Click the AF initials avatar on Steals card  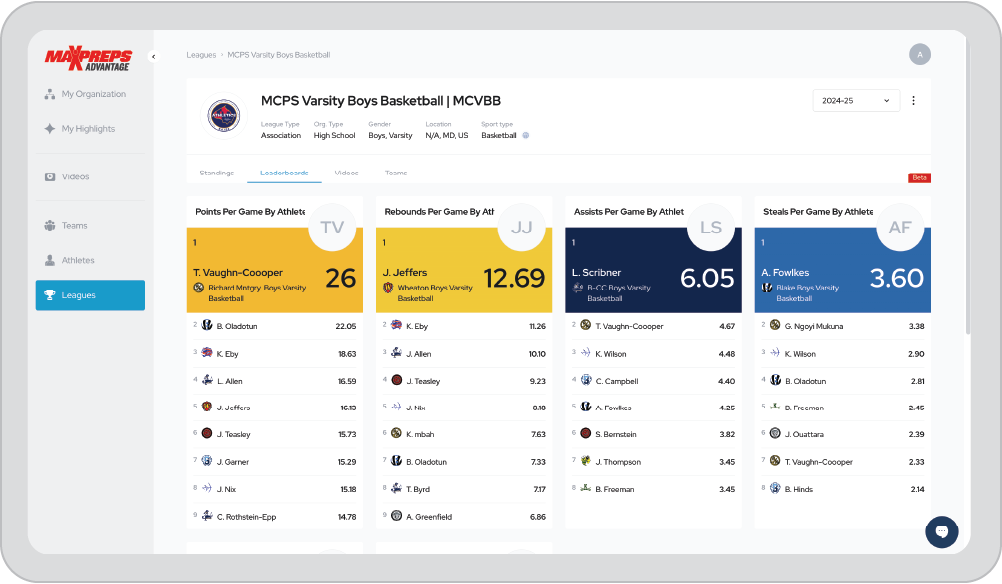coord(899,227)
